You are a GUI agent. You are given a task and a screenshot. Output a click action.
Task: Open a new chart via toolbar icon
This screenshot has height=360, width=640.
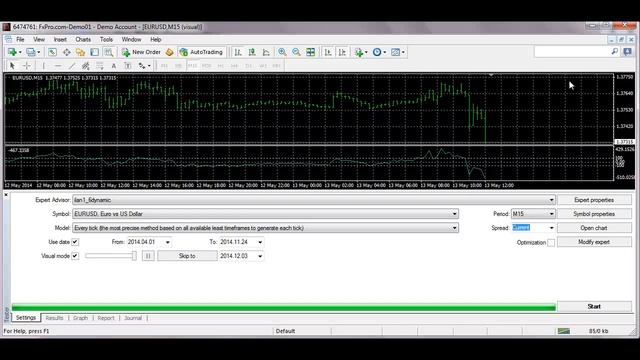point(12,52)
